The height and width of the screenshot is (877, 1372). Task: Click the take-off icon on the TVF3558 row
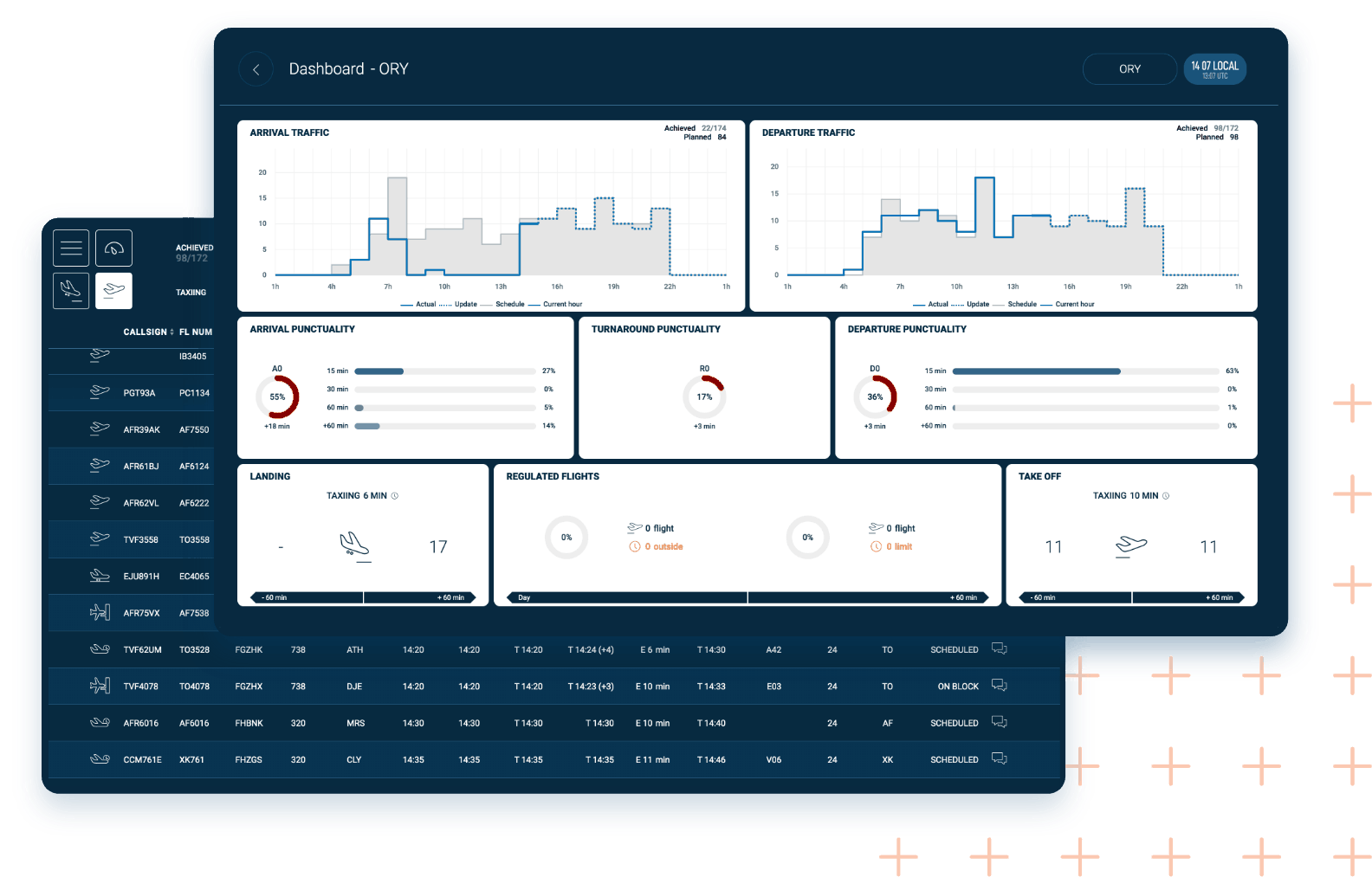(x=100, y=538)
